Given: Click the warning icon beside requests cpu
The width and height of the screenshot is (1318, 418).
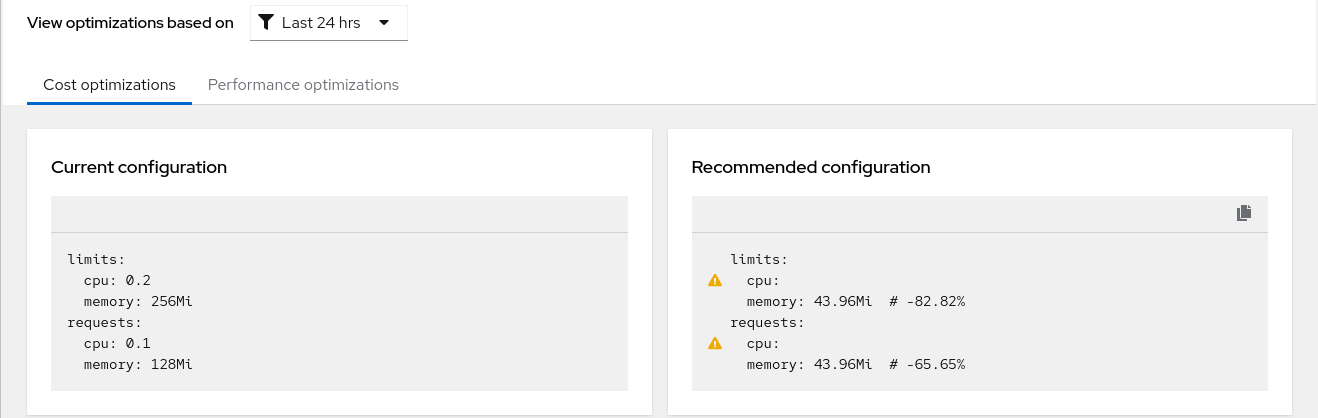Looking at the screenshot, I should click(x=715, y=344).
